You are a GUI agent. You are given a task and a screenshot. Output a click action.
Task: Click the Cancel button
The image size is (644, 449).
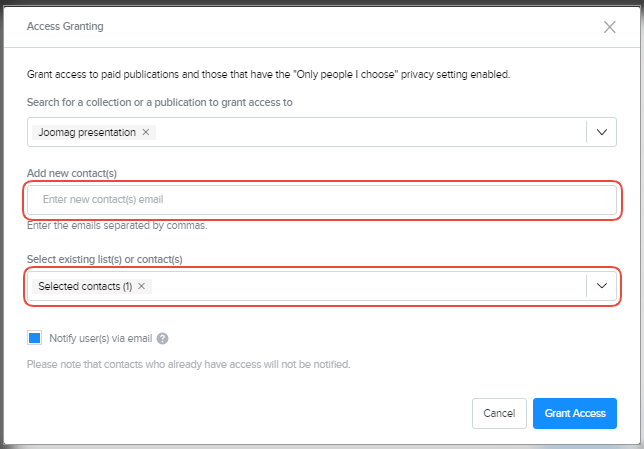click(x=498, y=413)
